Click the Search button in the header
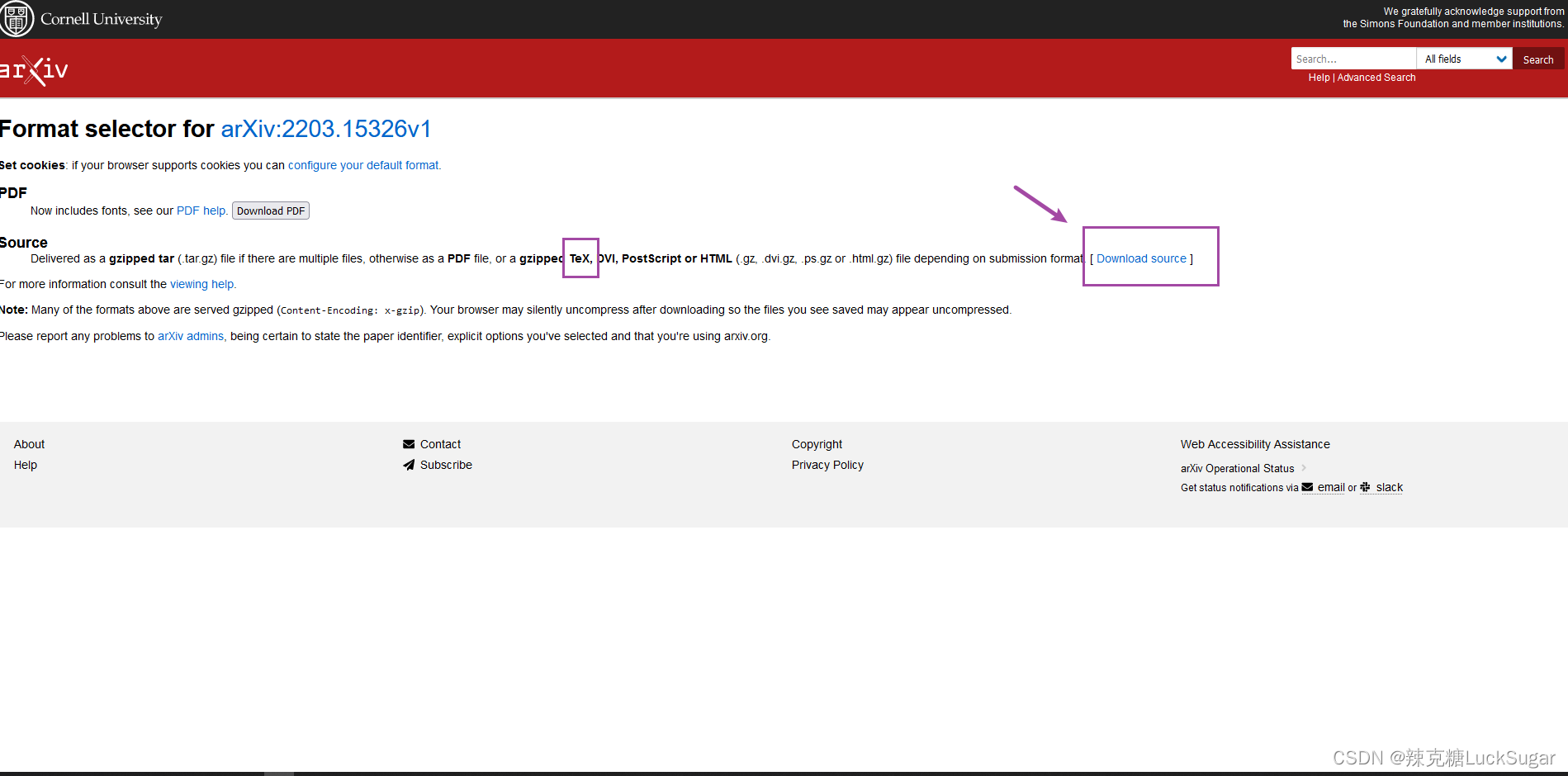1568x776 pixels. tap(1538, 59)
